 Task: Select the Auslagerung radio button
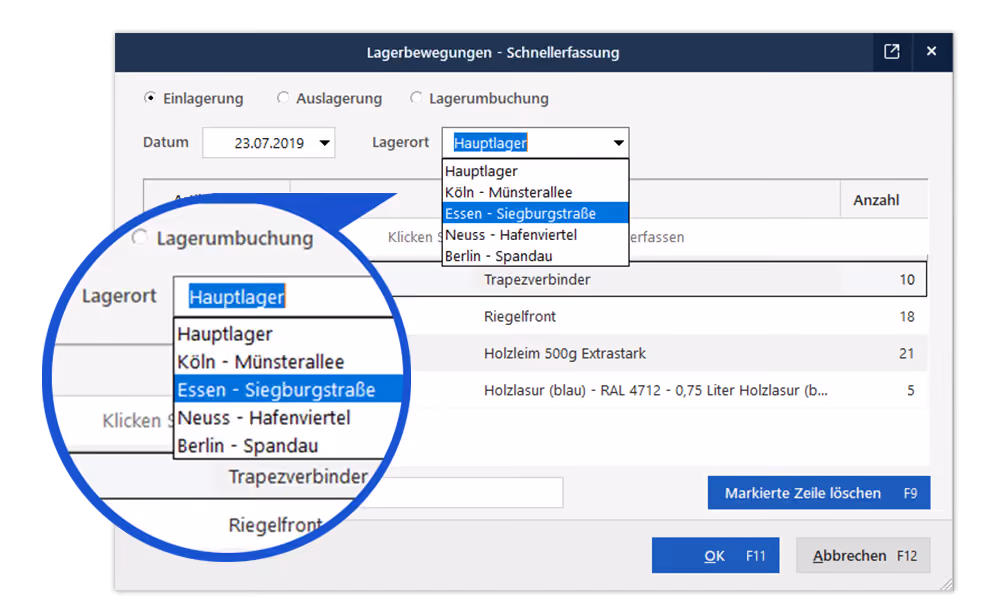click(283, 98)
